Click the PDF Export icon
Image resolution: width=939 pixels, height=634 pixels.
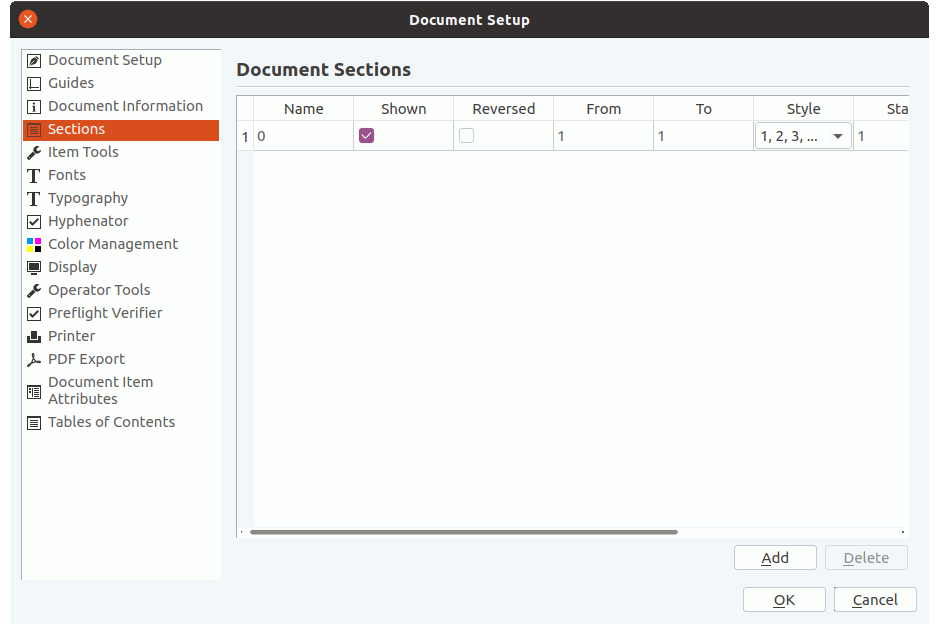pos(34,360)
